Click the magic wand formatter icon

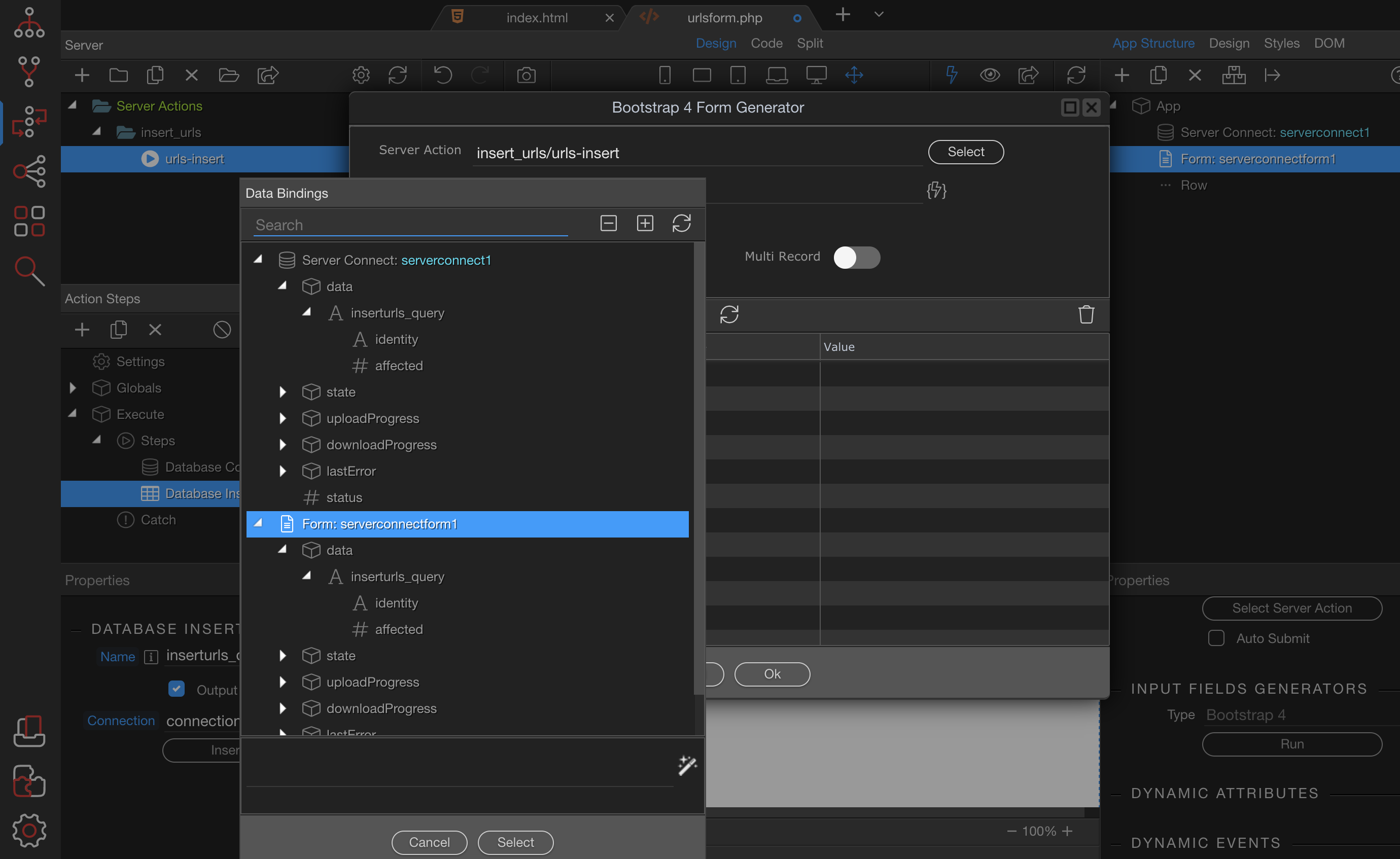point(687,765)
